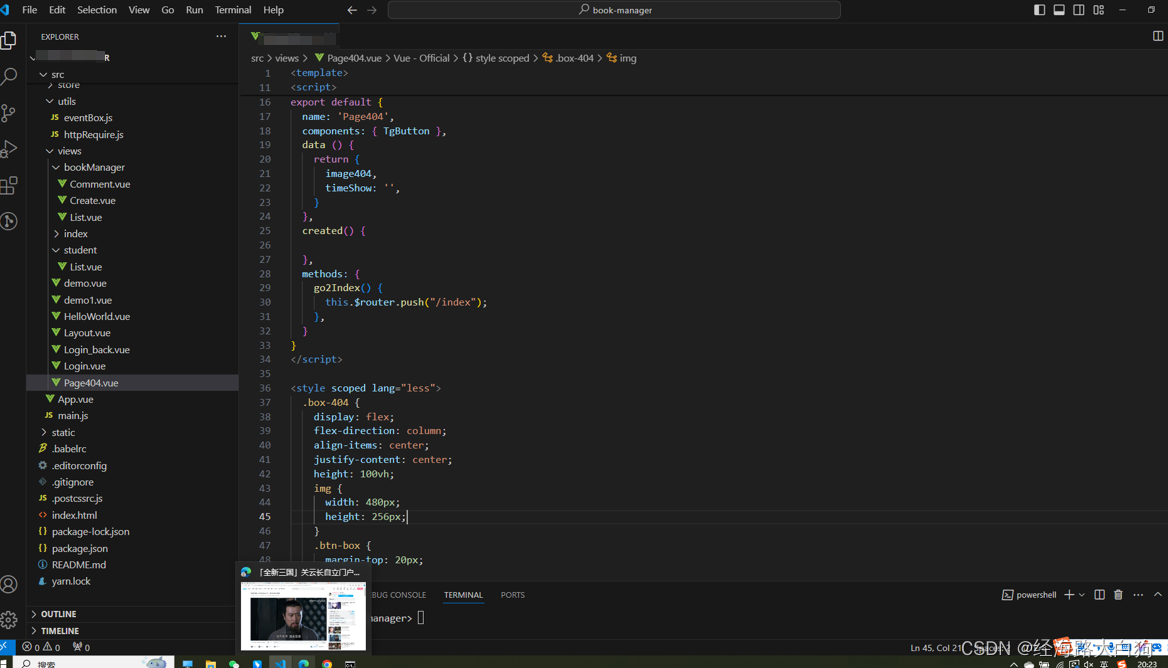Open the Edit menu
The width and height of the screenshot is (1168, 668).
click(57, 10)
